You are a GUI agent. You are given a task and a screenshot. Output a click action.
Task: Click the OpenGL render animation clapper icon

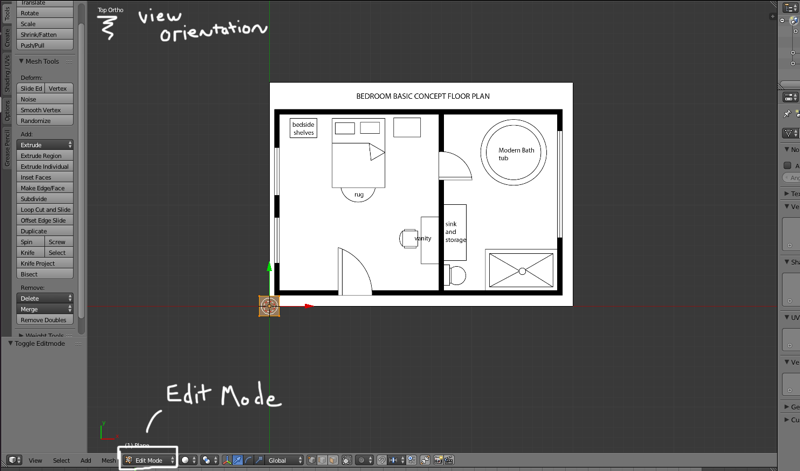[x=449, y=460]
